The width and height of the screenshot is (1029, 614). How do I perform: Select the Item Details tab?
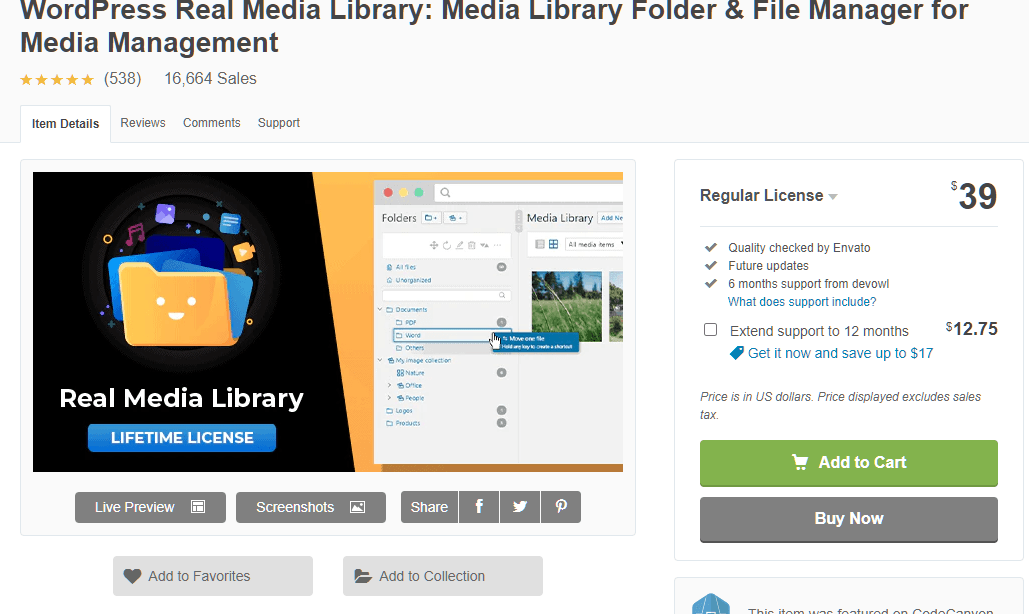click(65, 124)
